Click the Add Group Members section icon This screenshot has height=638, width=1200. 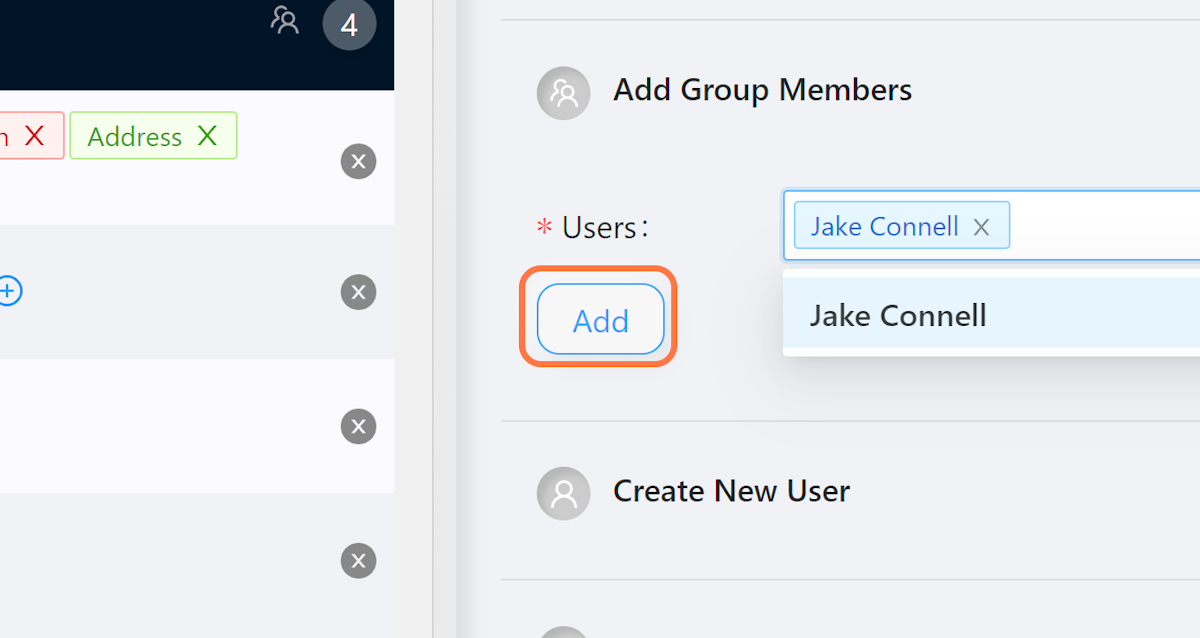click(x=563, y=93)
